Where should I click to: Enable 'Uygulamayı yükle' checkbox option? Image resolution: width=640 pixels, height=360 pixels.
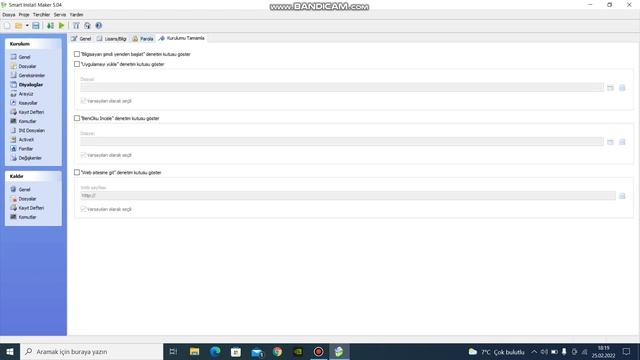point(77,64)
